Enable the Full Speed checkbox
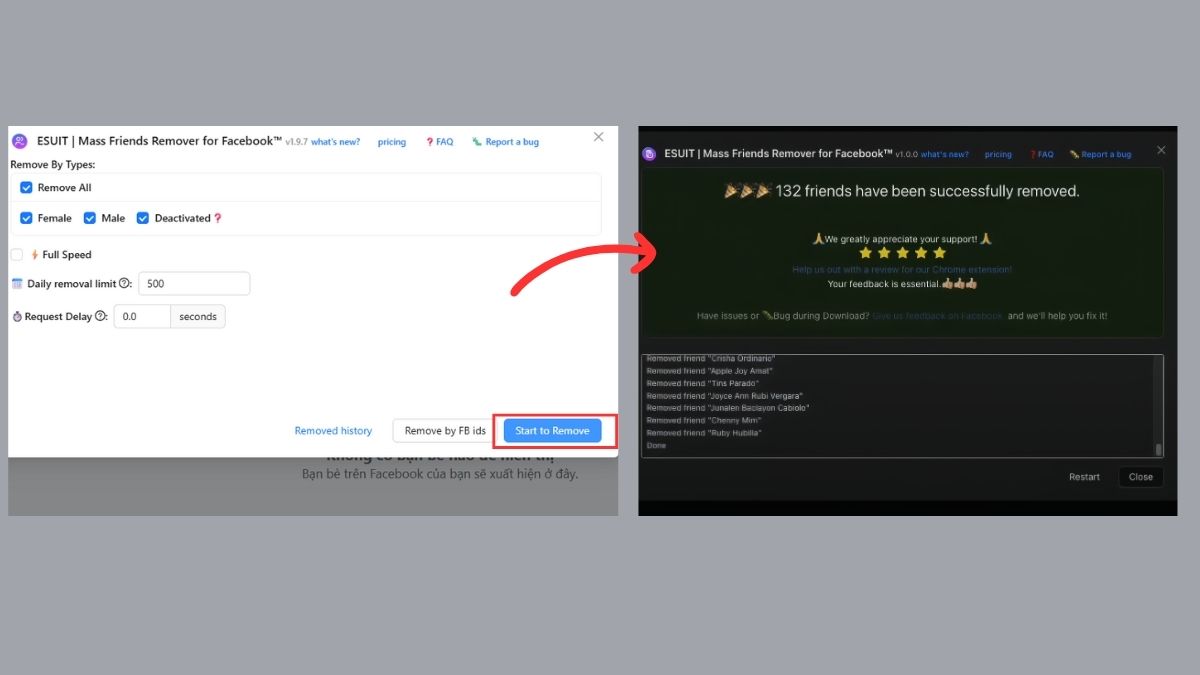 pos(17,255)
